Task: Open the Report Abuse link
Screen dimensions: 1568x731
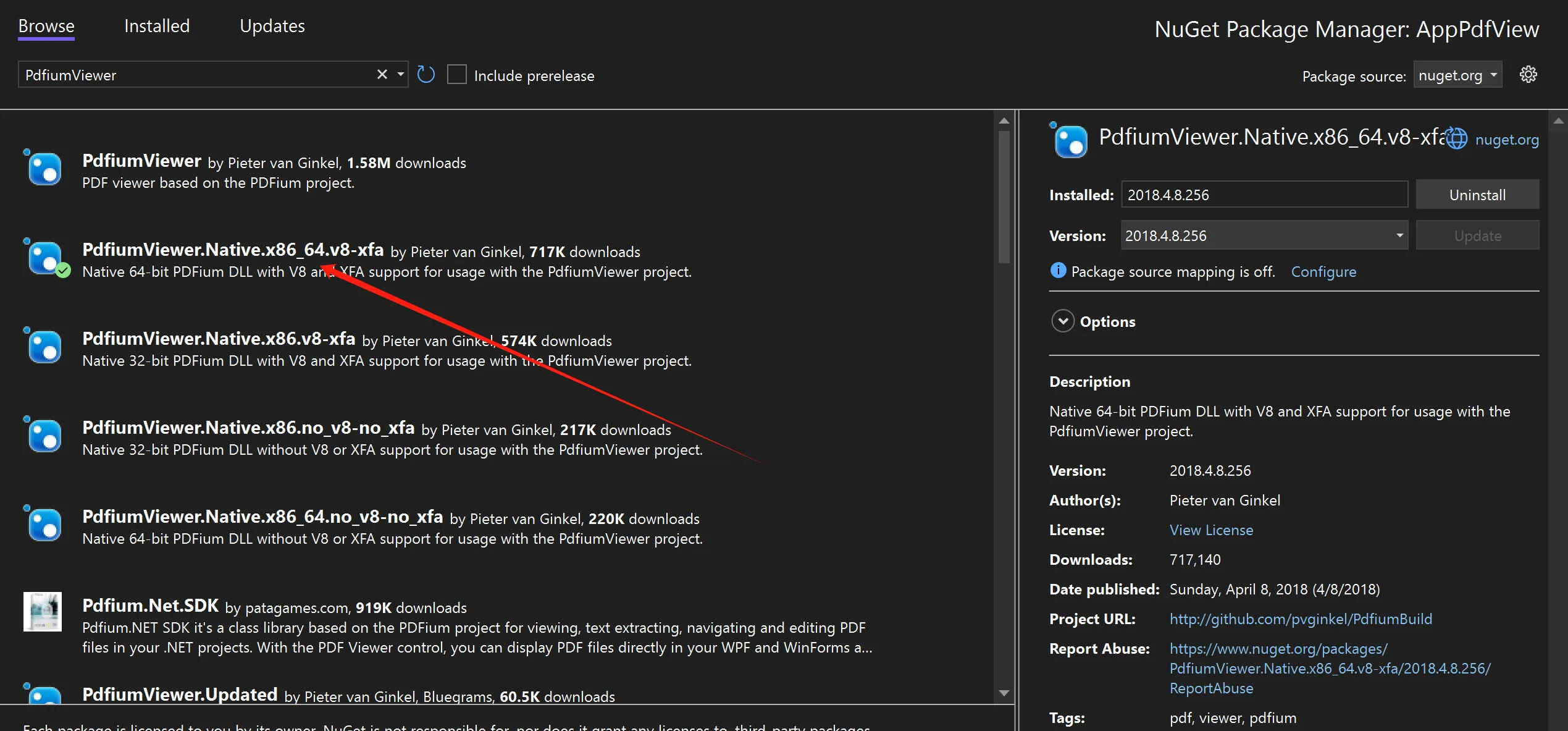Action: coord(1330,669)
